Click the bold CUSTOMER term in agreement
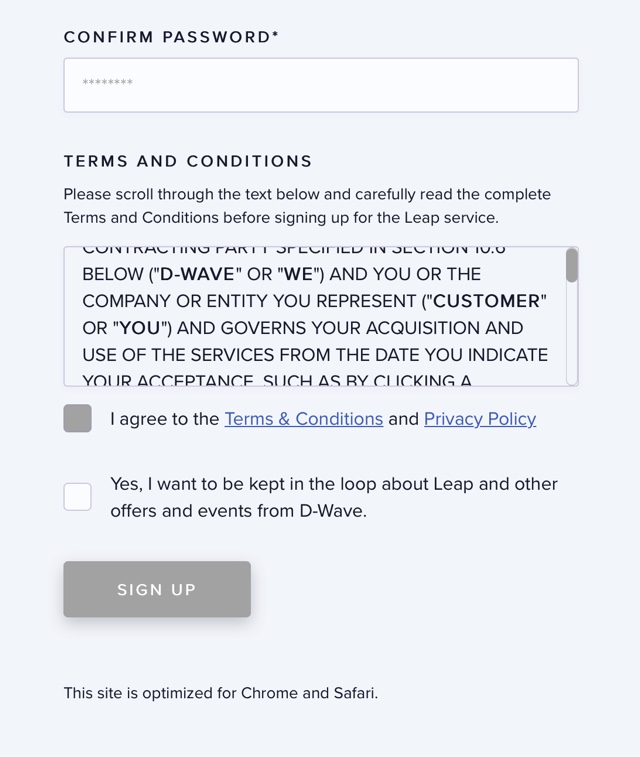 click(486, 301)
